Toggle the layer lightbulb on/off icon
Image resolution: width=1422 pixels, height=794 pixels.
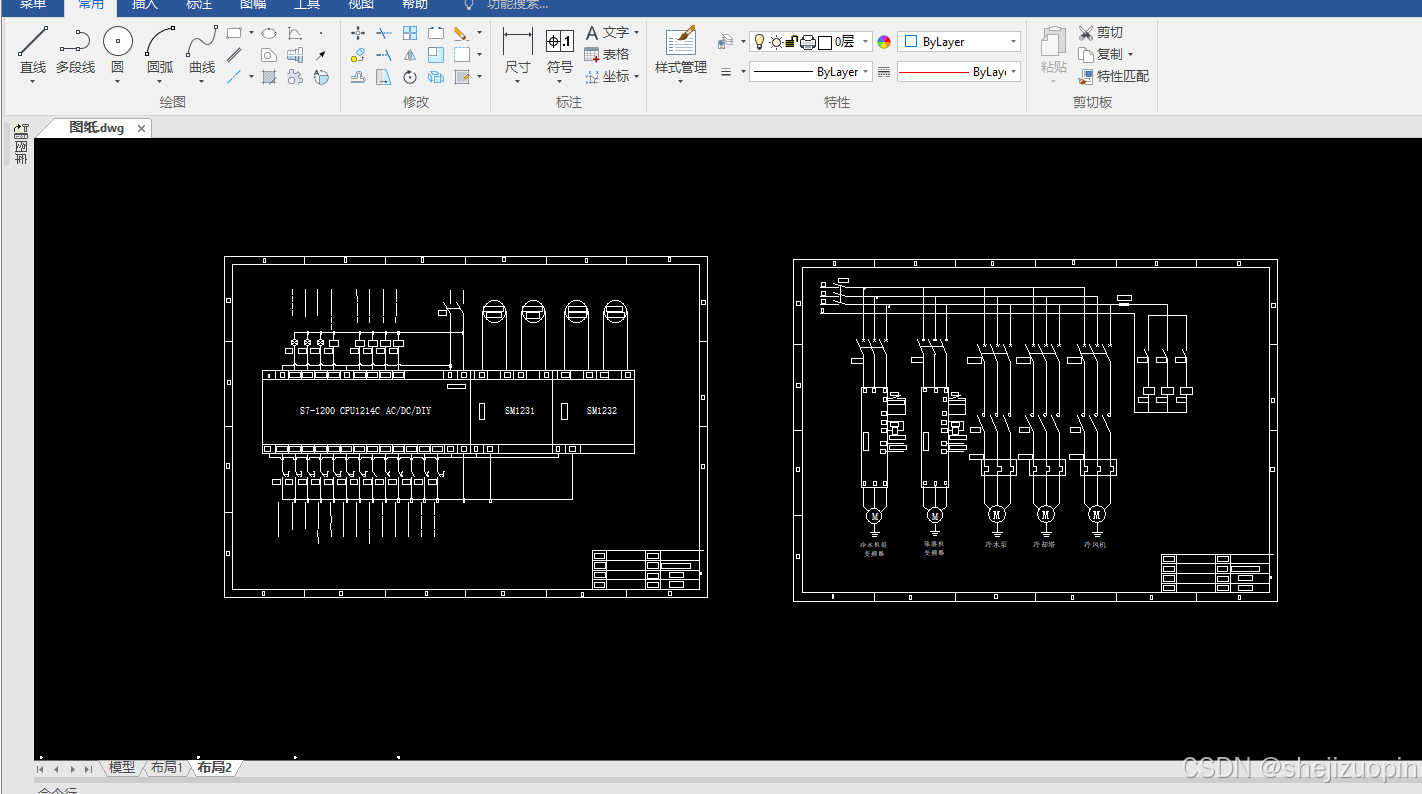pyautogui.click(x=759, y=41)
